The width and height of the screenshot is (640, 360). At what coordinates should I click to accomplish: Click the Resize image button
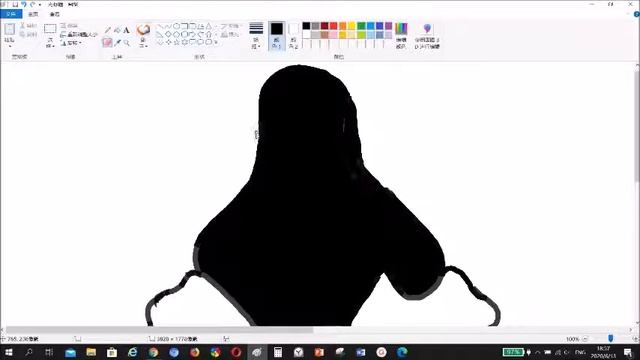pyautogui.click(x=78, y=35)
